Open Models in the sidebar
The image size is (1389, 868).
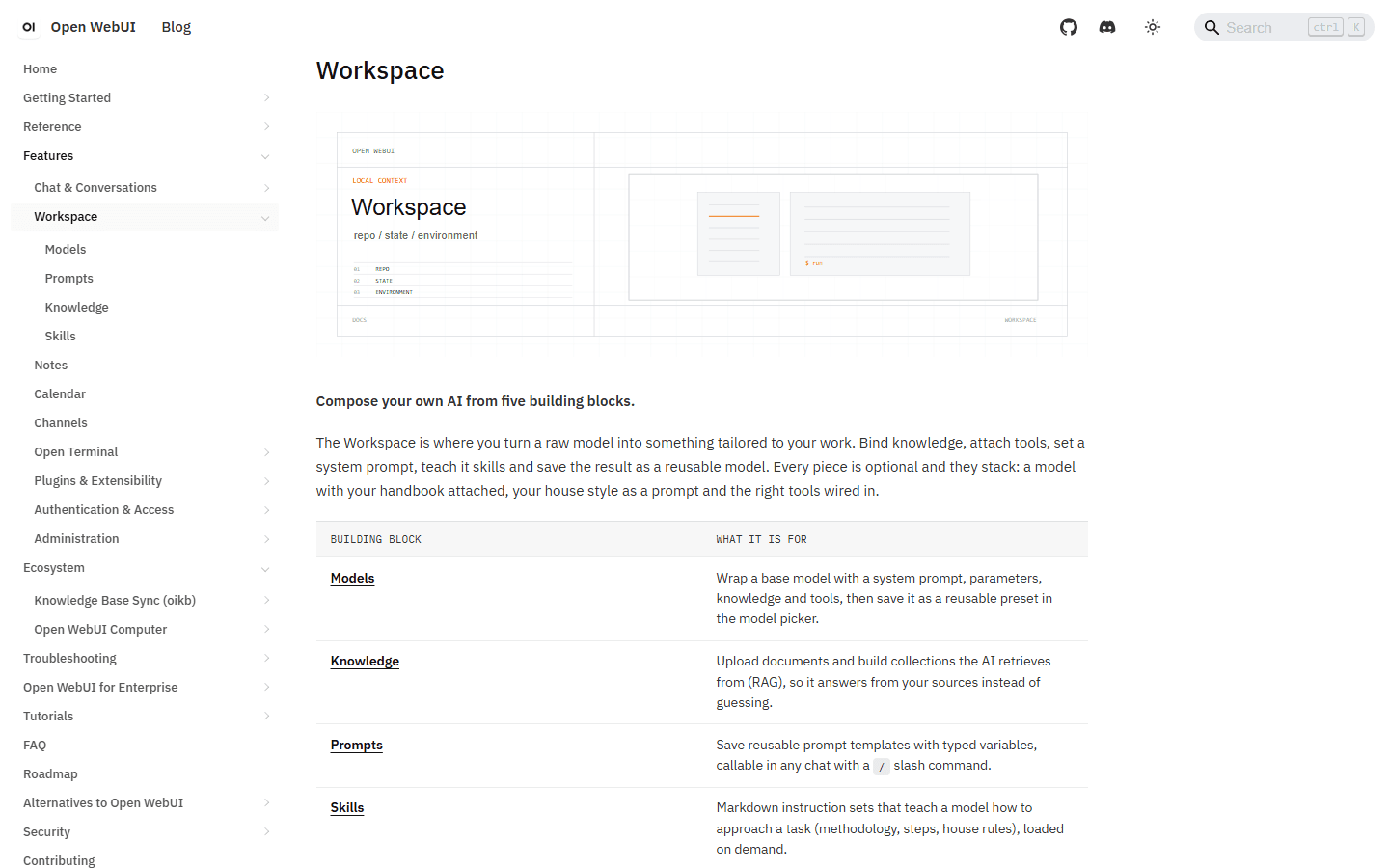pyautogui.click(x=66, y=249)
